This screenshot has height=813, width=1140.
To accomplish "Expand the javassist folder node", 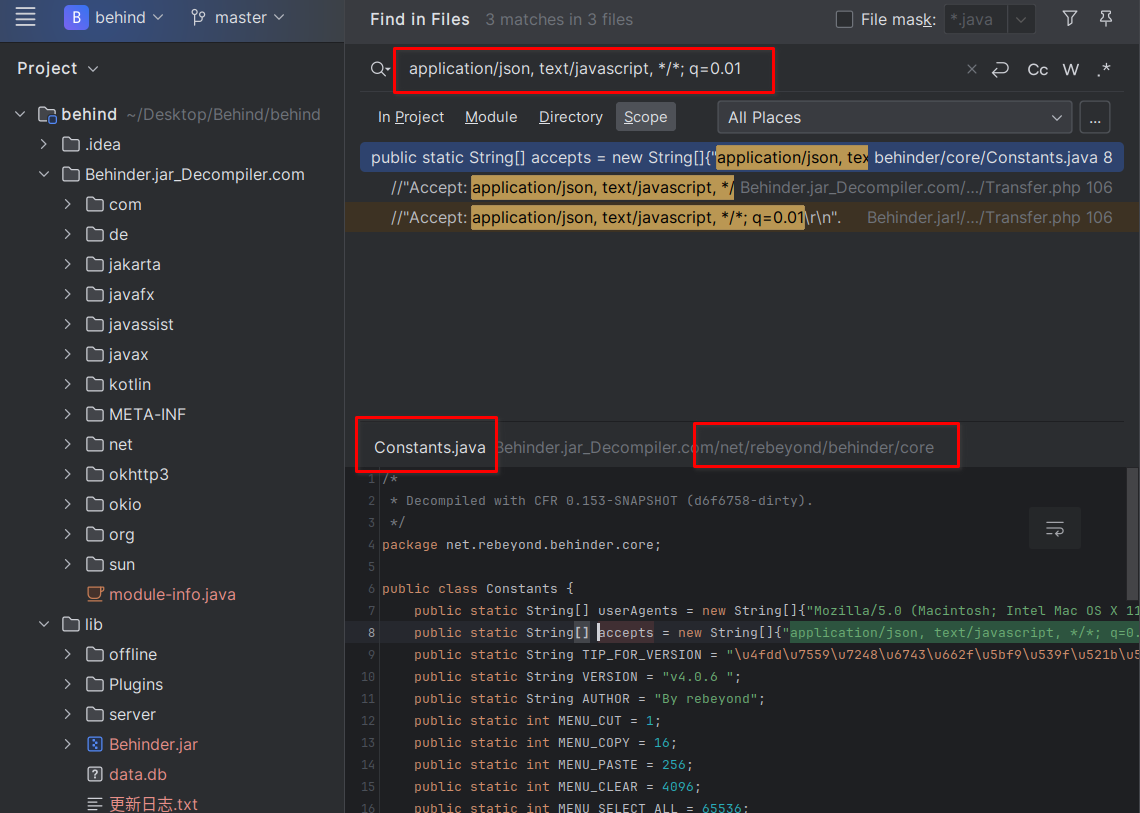I will pyautogui.click(x=68, y=324).
